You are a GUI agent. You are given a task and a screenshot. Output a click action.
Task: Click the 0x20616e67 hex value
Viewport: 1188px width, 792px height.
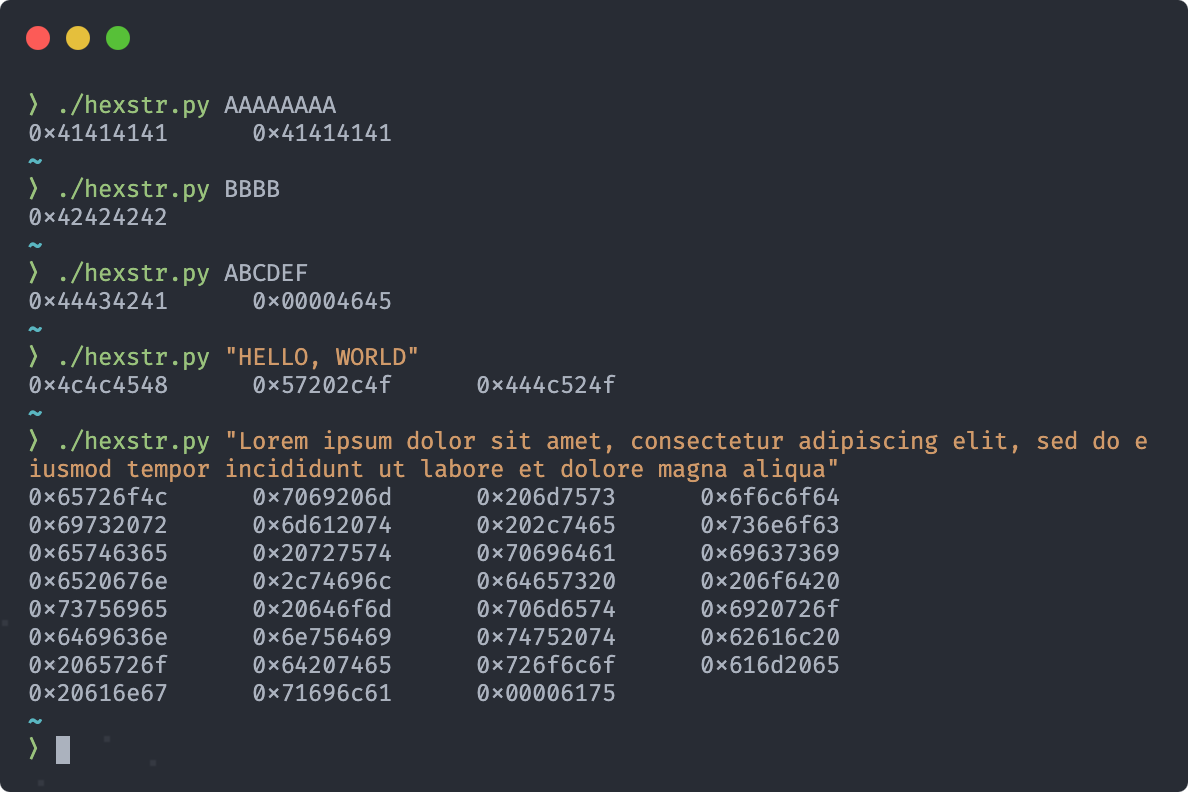(98, 693)
